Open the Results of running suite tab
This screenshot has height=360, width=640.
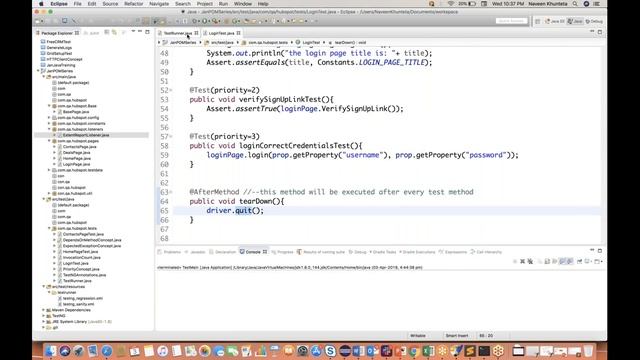click(321, 252)
